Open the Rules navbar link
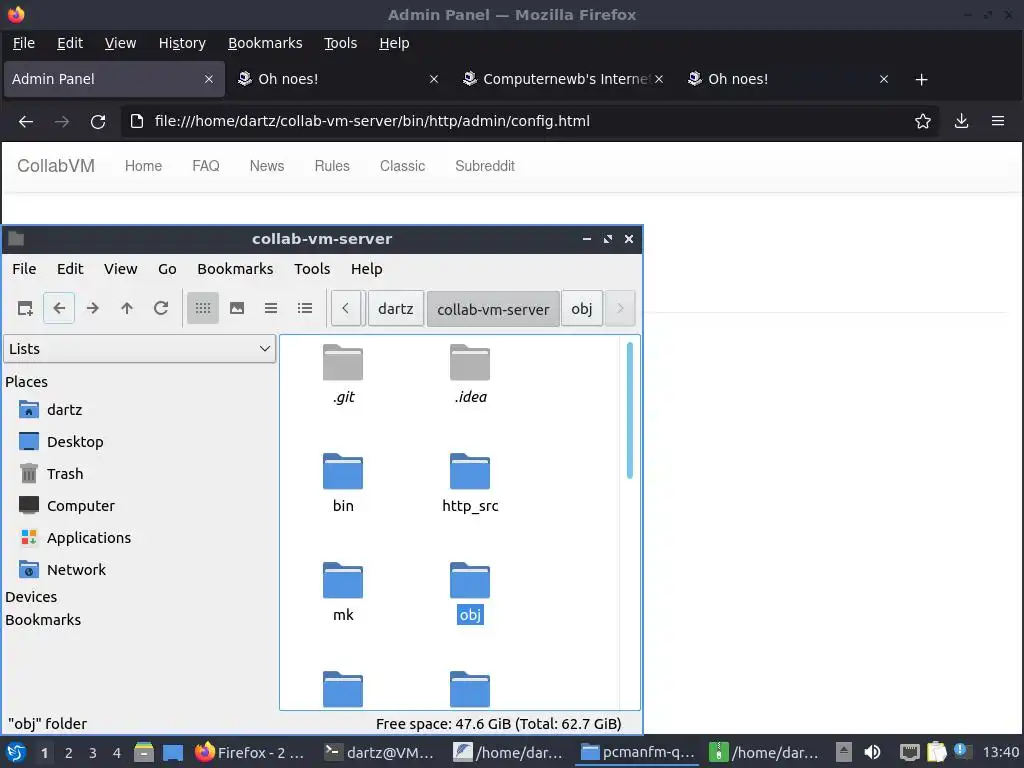Image resolution: width=1024 pixels, height=768 pixels. [x=332, y=166]
